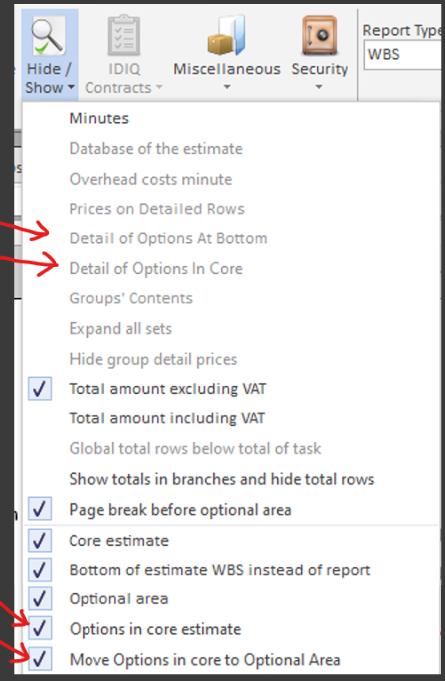Disable Bottom of estimate WBS instead of report
Screen dimensions: 445x681
40,570
